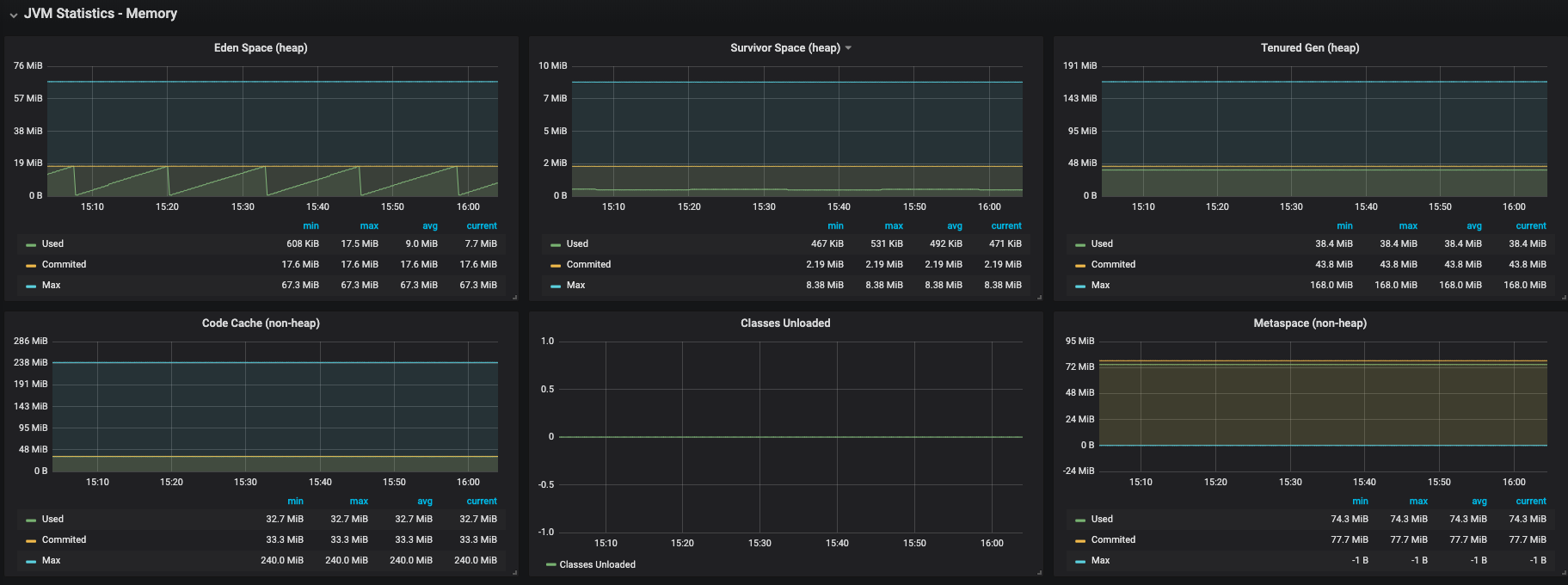Screen dimensions: 1568x585
Task: Click inside the Eden Space sawtooth graph area
Action: coord(272,132)
